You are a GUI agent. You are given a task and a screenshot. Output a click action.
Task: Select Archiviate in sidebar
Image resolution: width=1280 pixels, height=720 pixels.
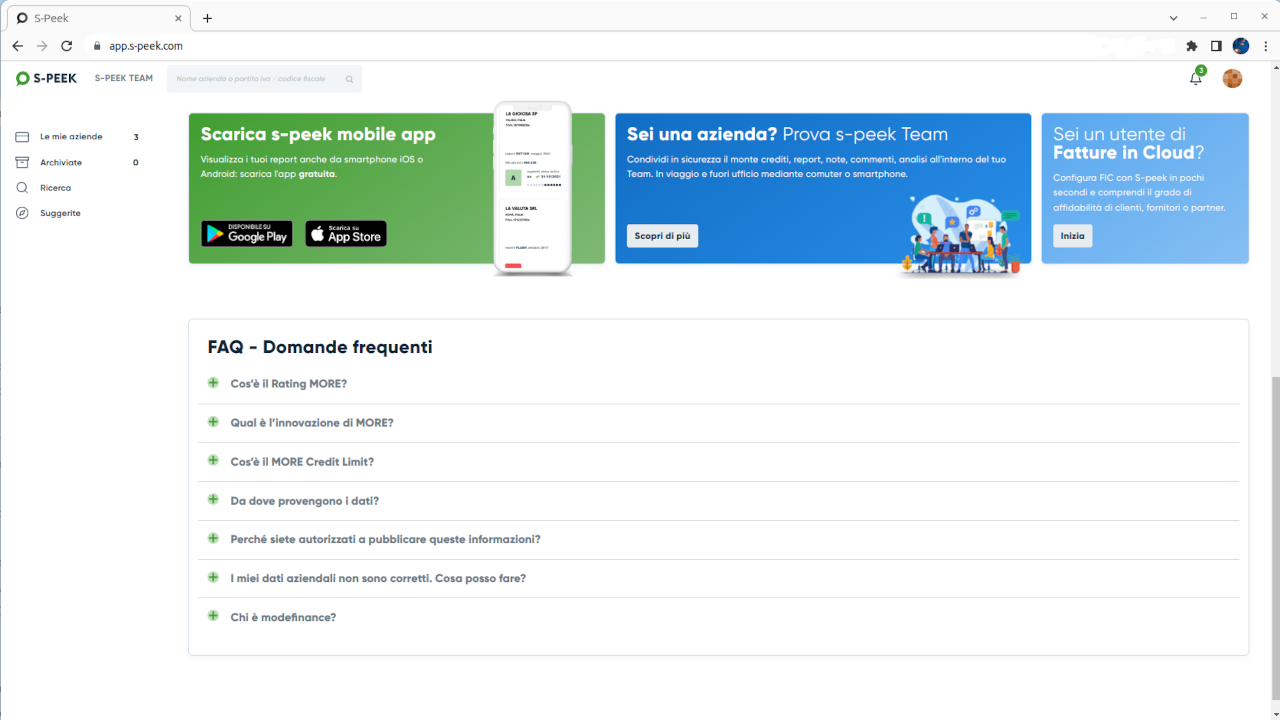pyautogui.click(x=61, y=162)
